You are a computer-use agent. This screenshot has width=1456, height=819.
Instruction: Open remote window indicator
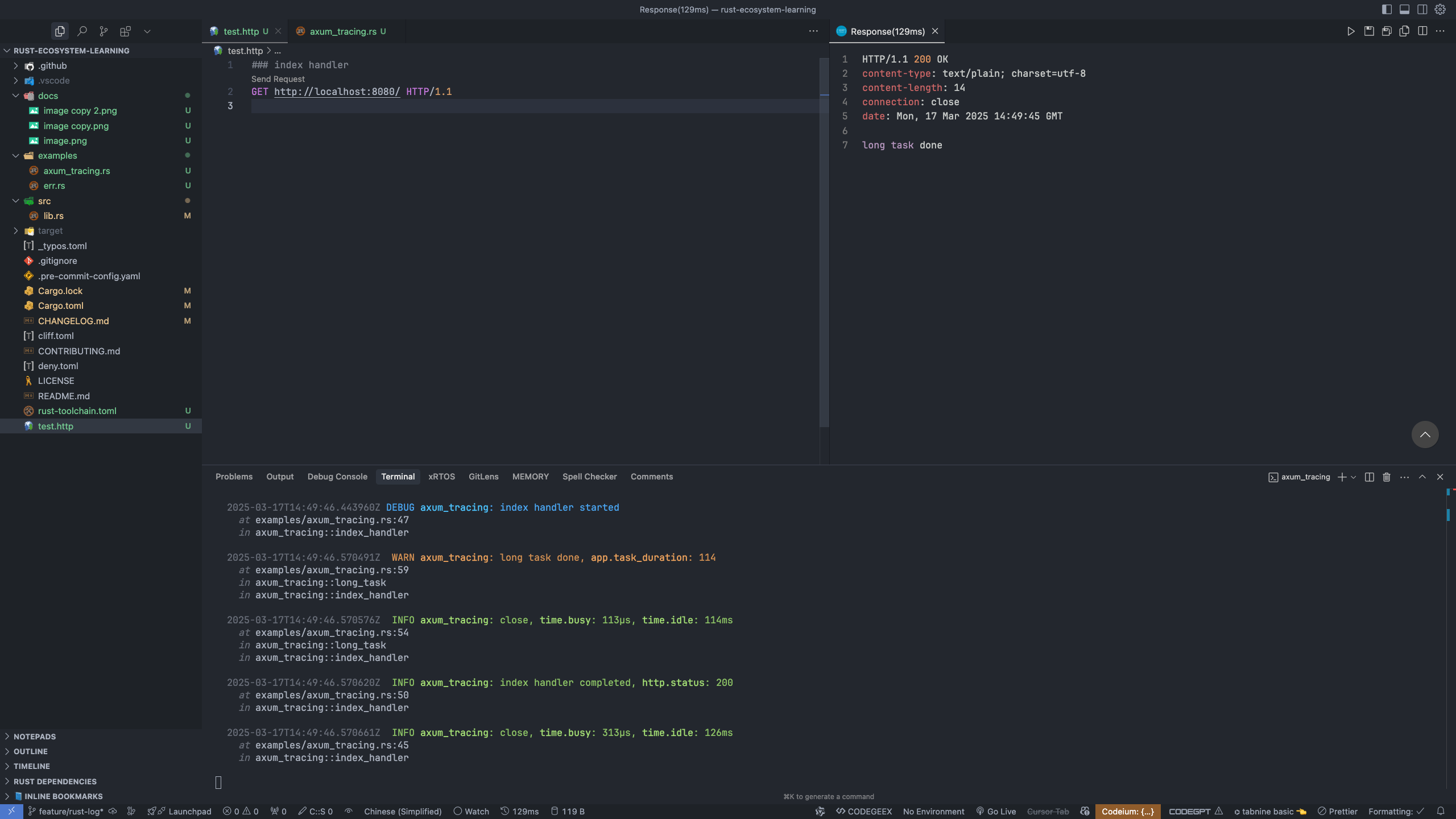[11, 812]
